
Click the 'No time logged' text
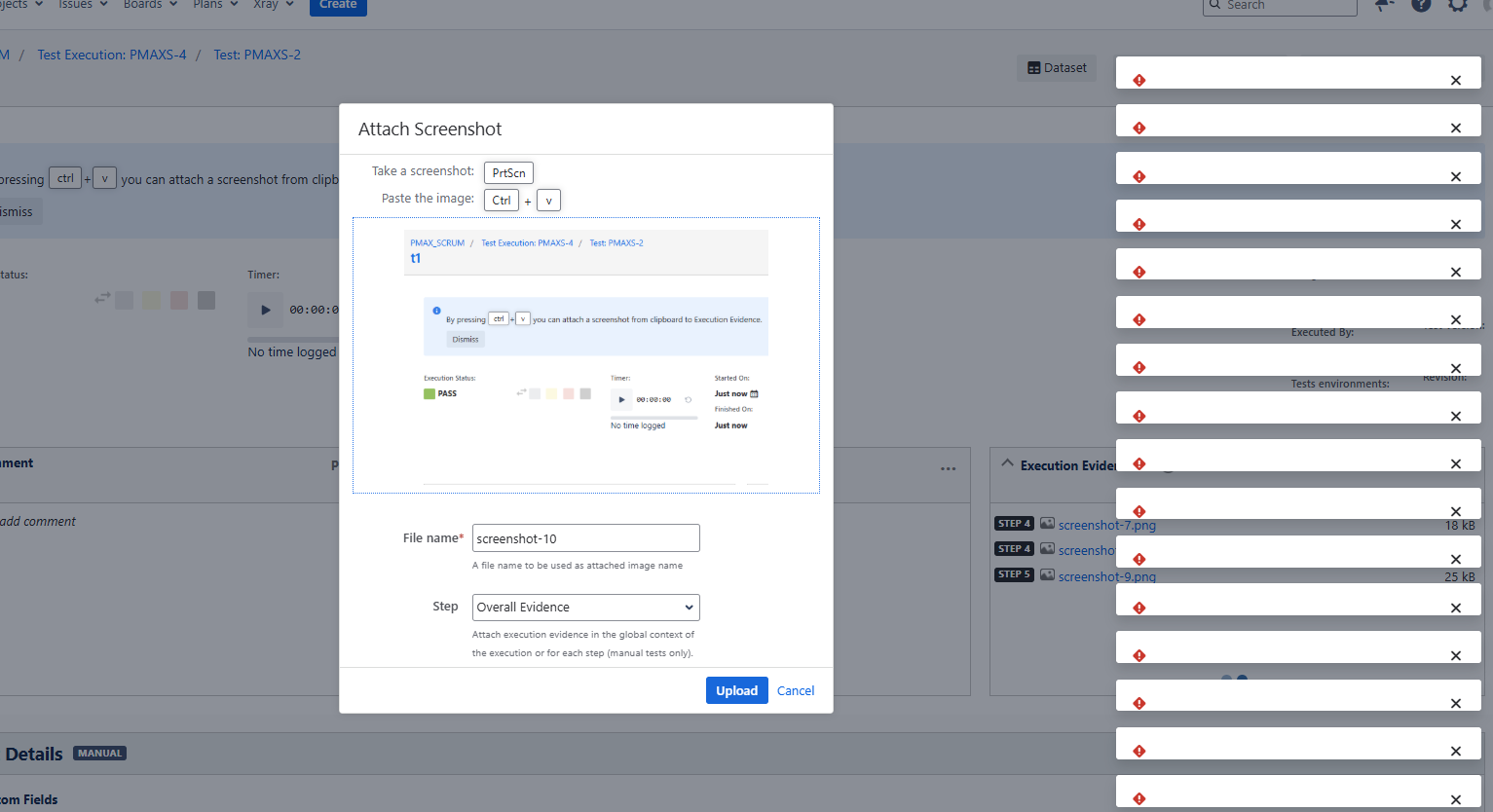click(292, 352)
